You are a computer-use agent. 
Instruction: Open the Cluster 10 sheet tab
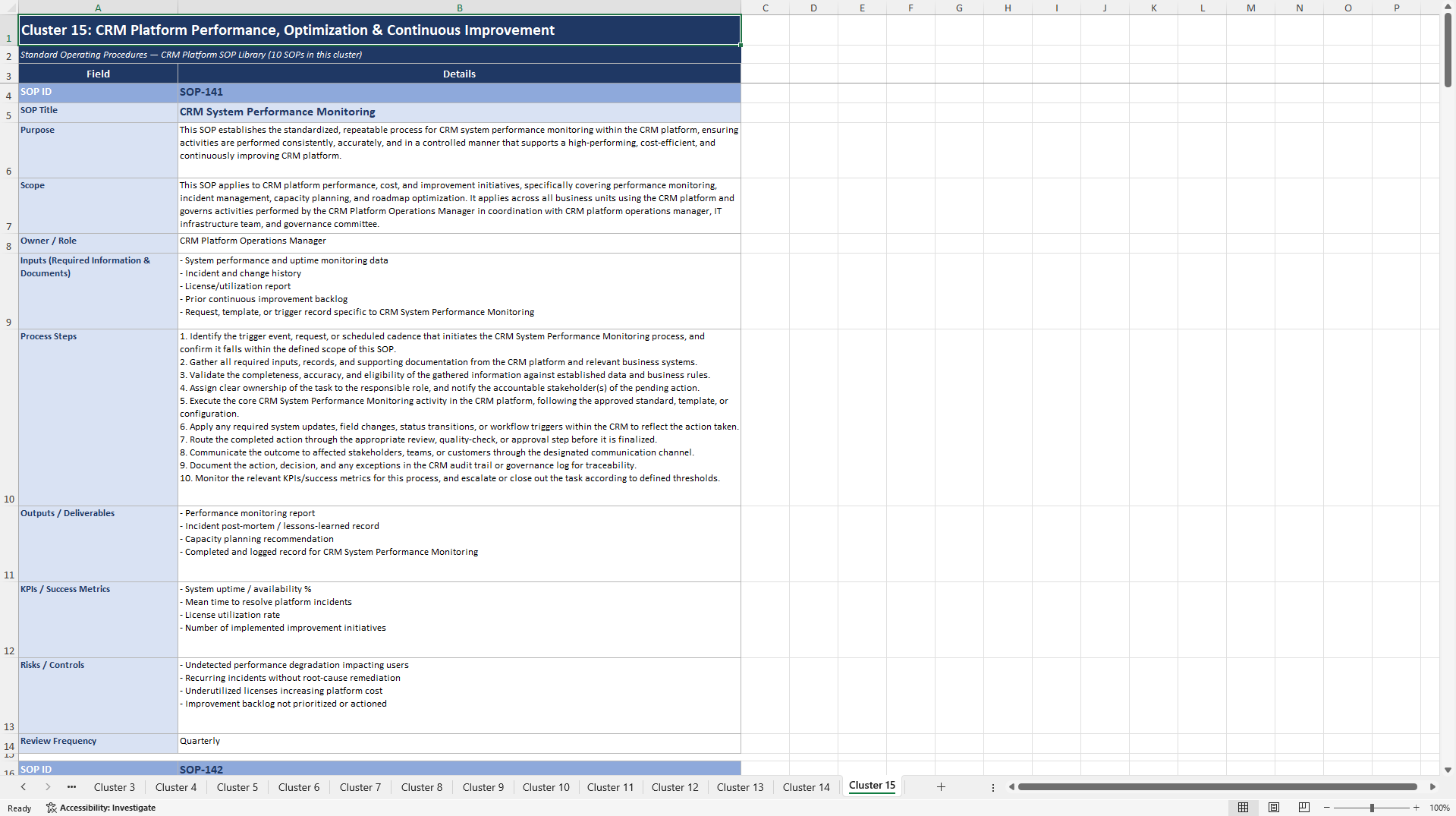coord(546,787)
